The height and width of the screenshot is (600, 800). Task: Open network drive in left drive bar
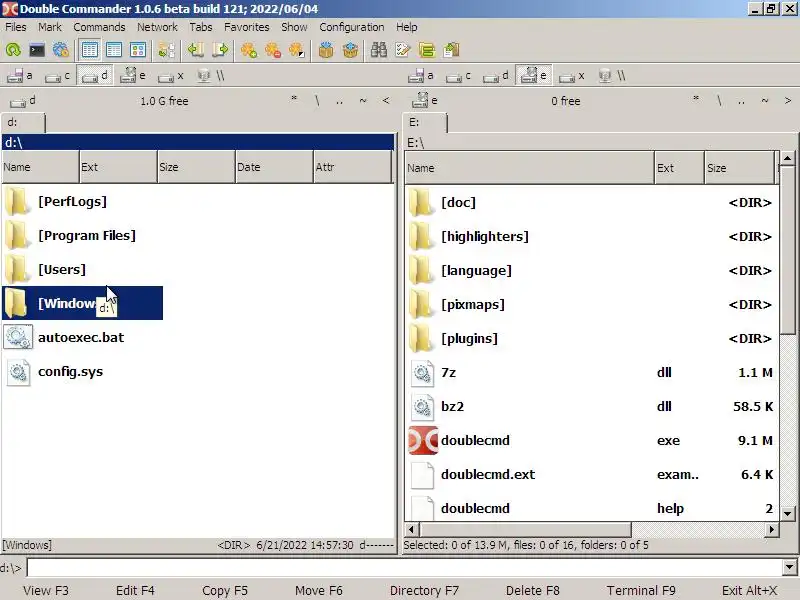211,76
